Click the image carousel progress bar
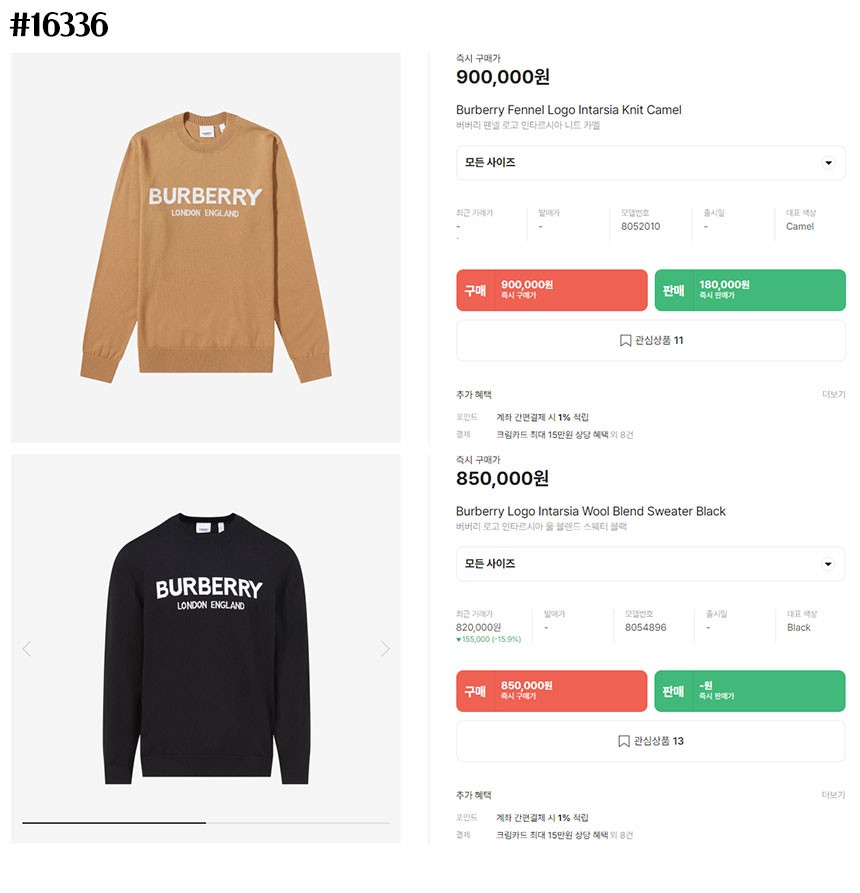Image resolution: width=860 pixels, height=893 pixels. tap(206, 822)
